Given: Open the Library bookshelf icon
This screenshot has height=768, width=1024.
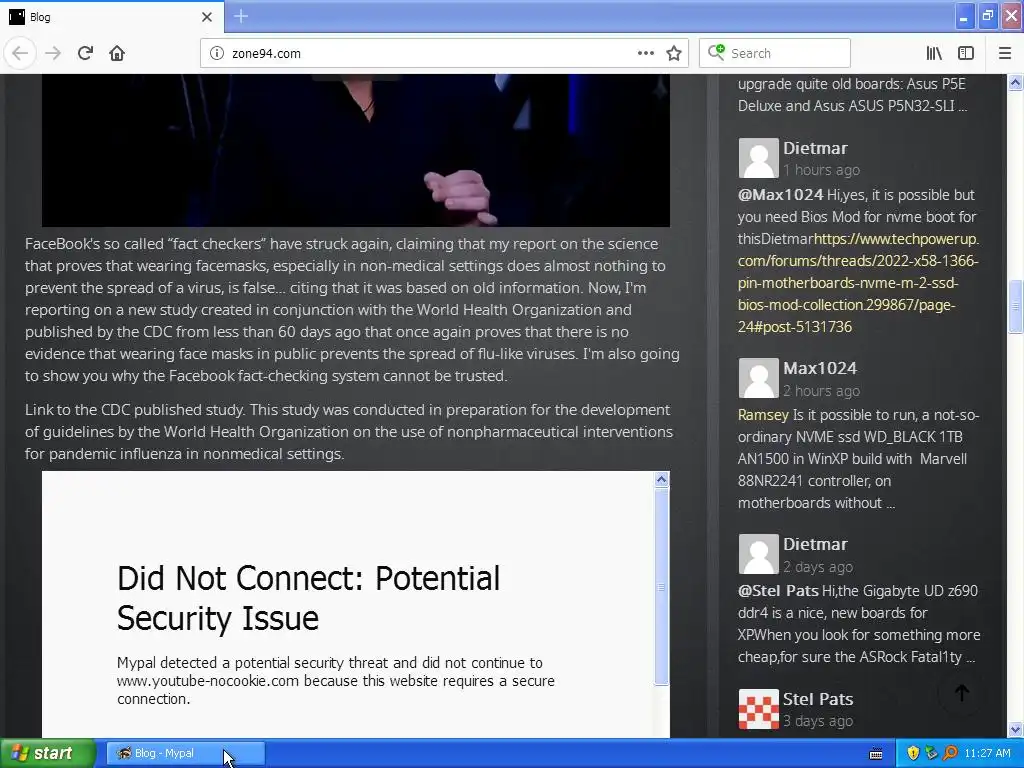Looking at the screenshot, I should click(934, 53).
